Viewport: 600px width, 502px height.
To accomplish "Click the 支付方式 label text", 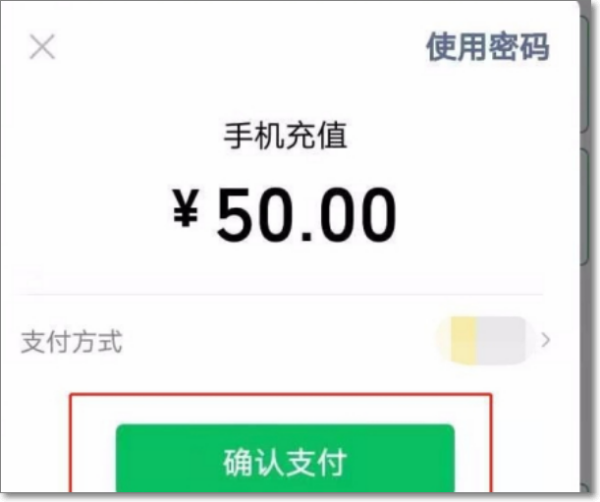I will coord(71,341).
